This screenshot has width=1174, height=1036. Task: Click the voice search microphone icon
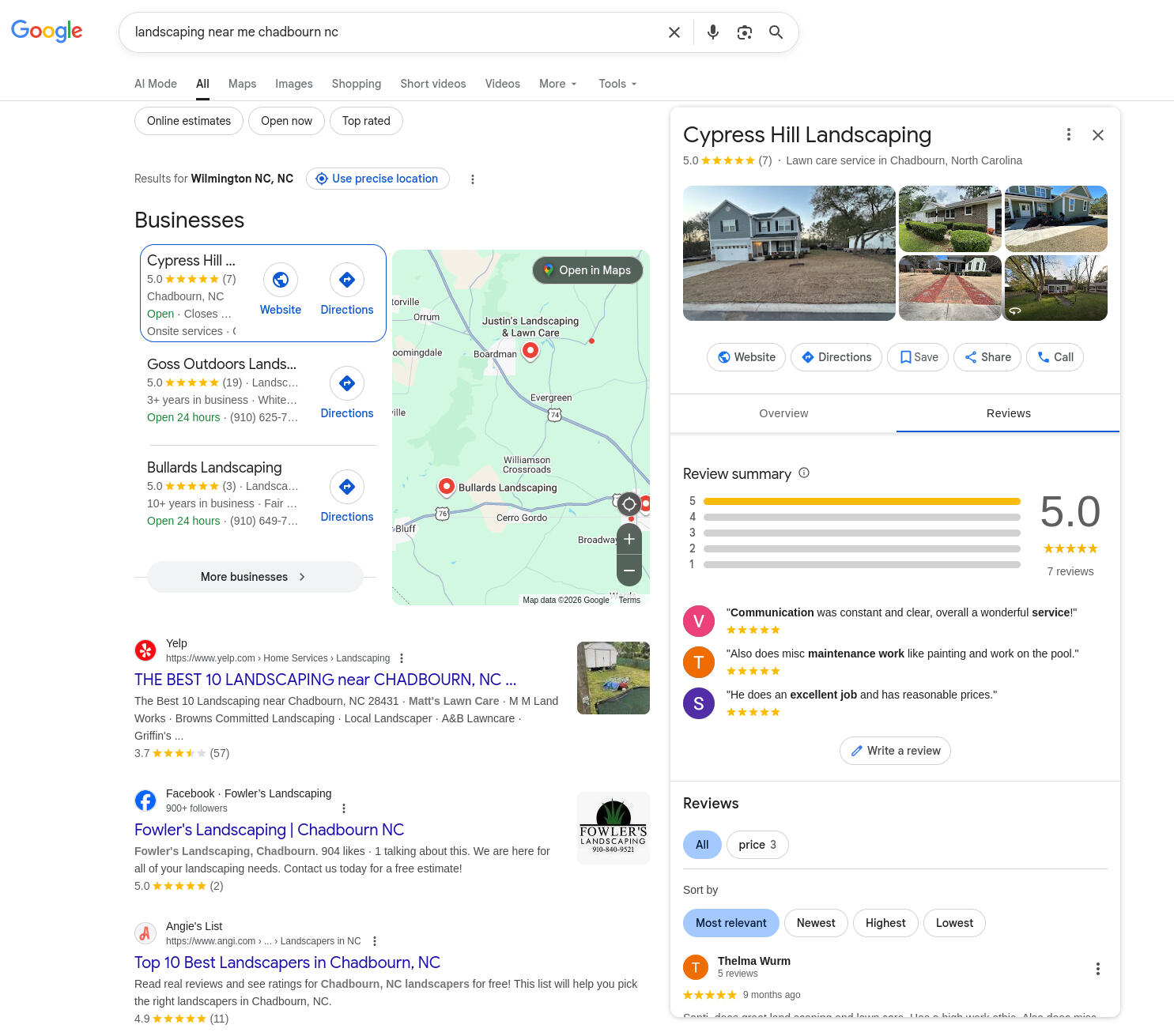click(712, 32)
